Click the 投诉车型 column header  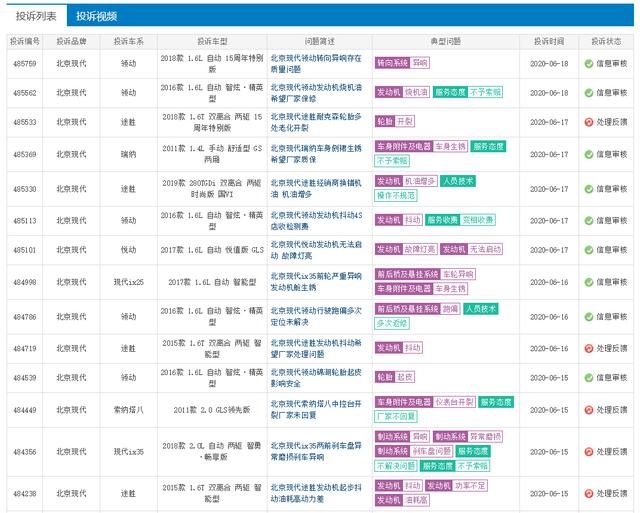pyautogui.click(x=212, y=42)
